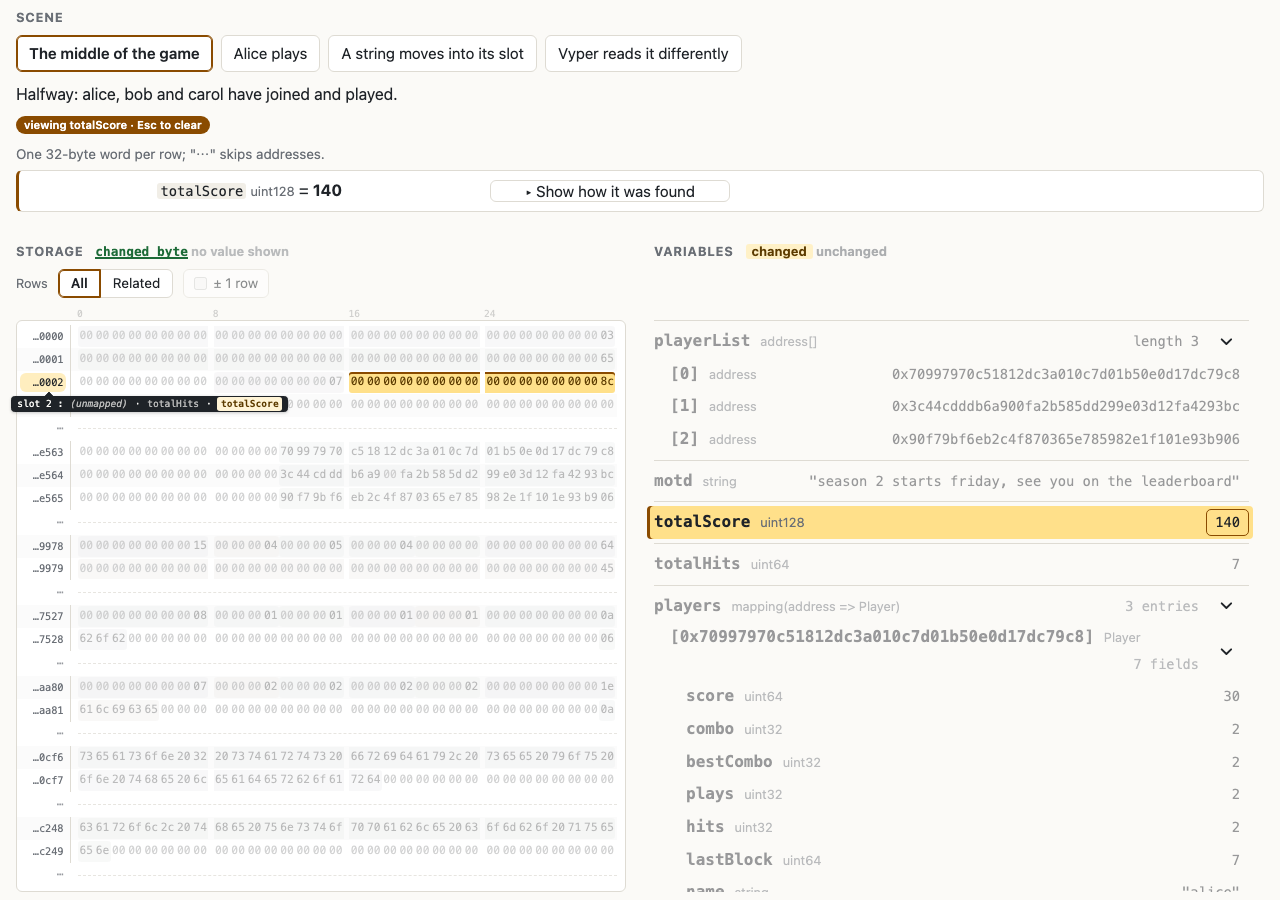Viewport: 1280px width, 900px height.
Task: Click the "viewing totalScore · Esc to clear" pill
Action: [x=113, y=125]
